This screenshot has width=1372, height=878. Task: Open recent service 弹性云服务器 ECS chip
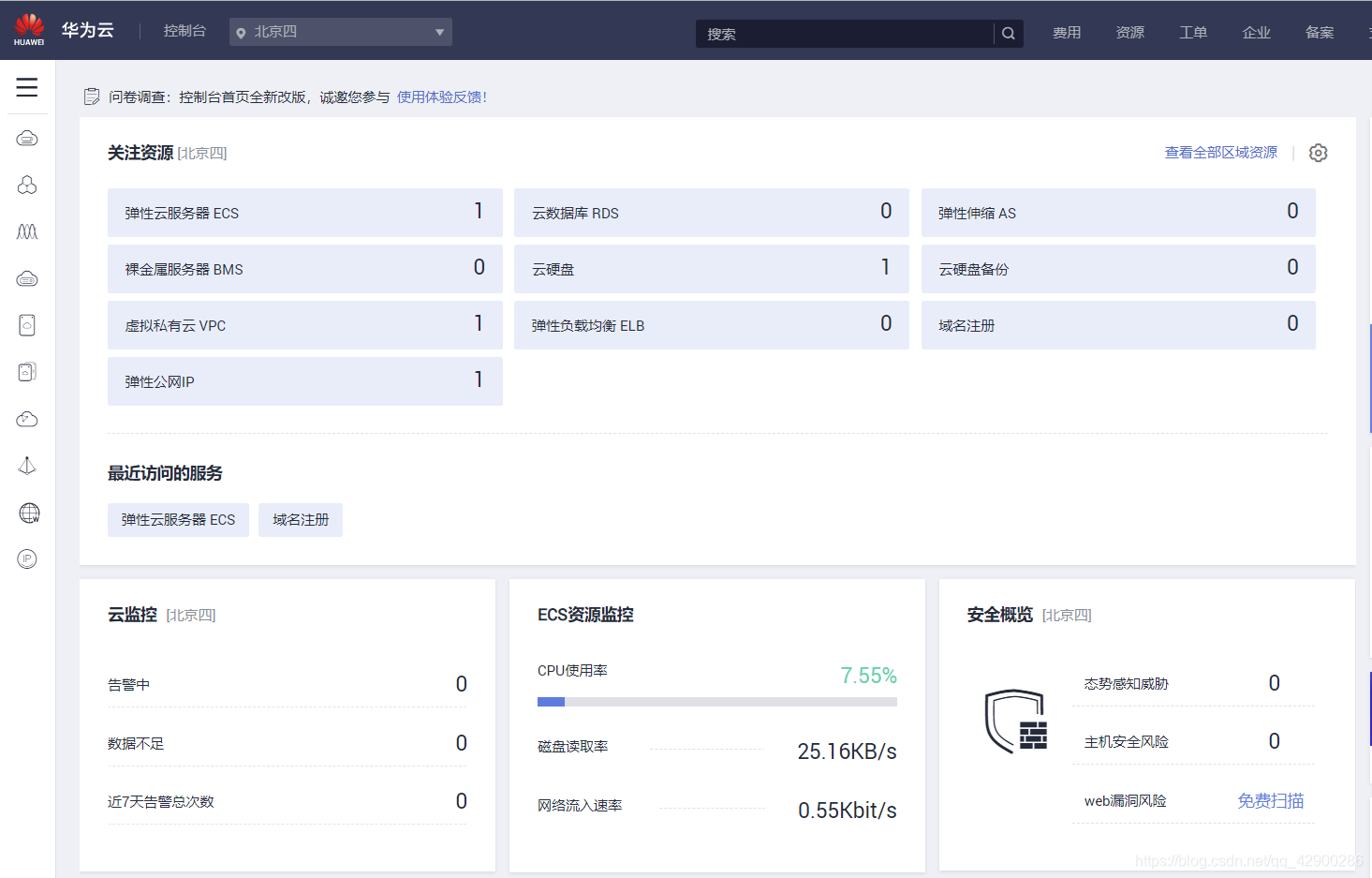click(x=178, y=520)
